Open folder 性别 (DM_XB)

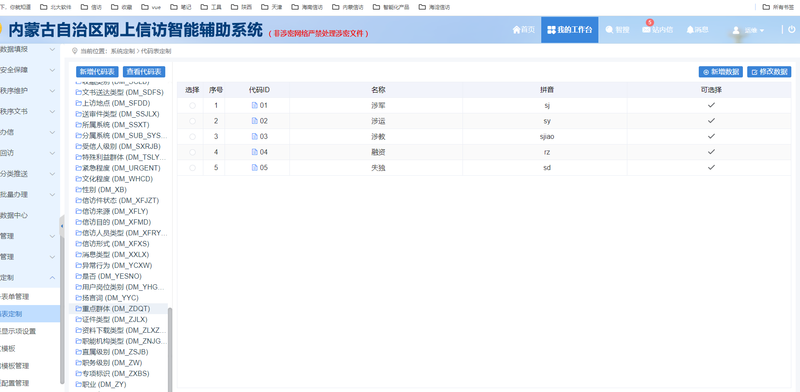click(x=101, y=190)
